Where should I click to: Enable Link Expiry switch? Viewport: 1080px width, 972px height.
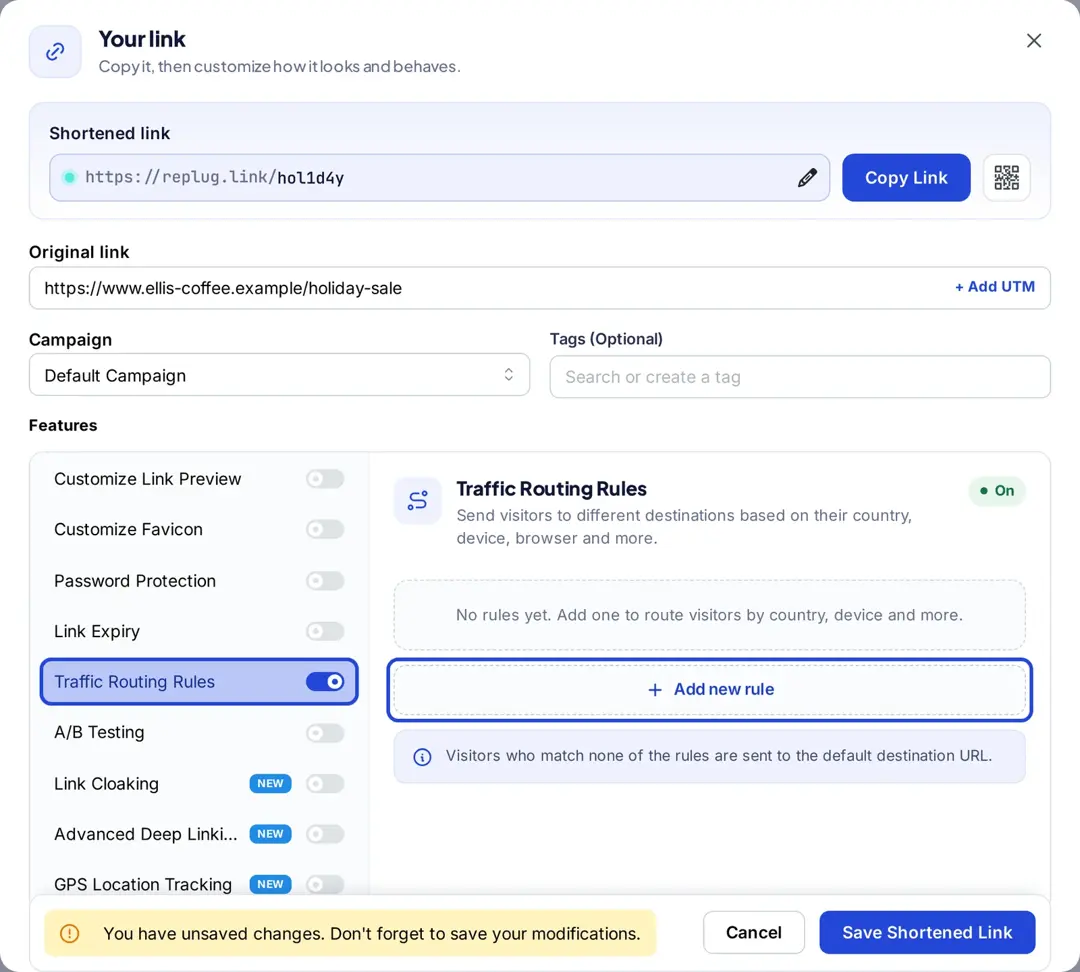tap(324, 631)
